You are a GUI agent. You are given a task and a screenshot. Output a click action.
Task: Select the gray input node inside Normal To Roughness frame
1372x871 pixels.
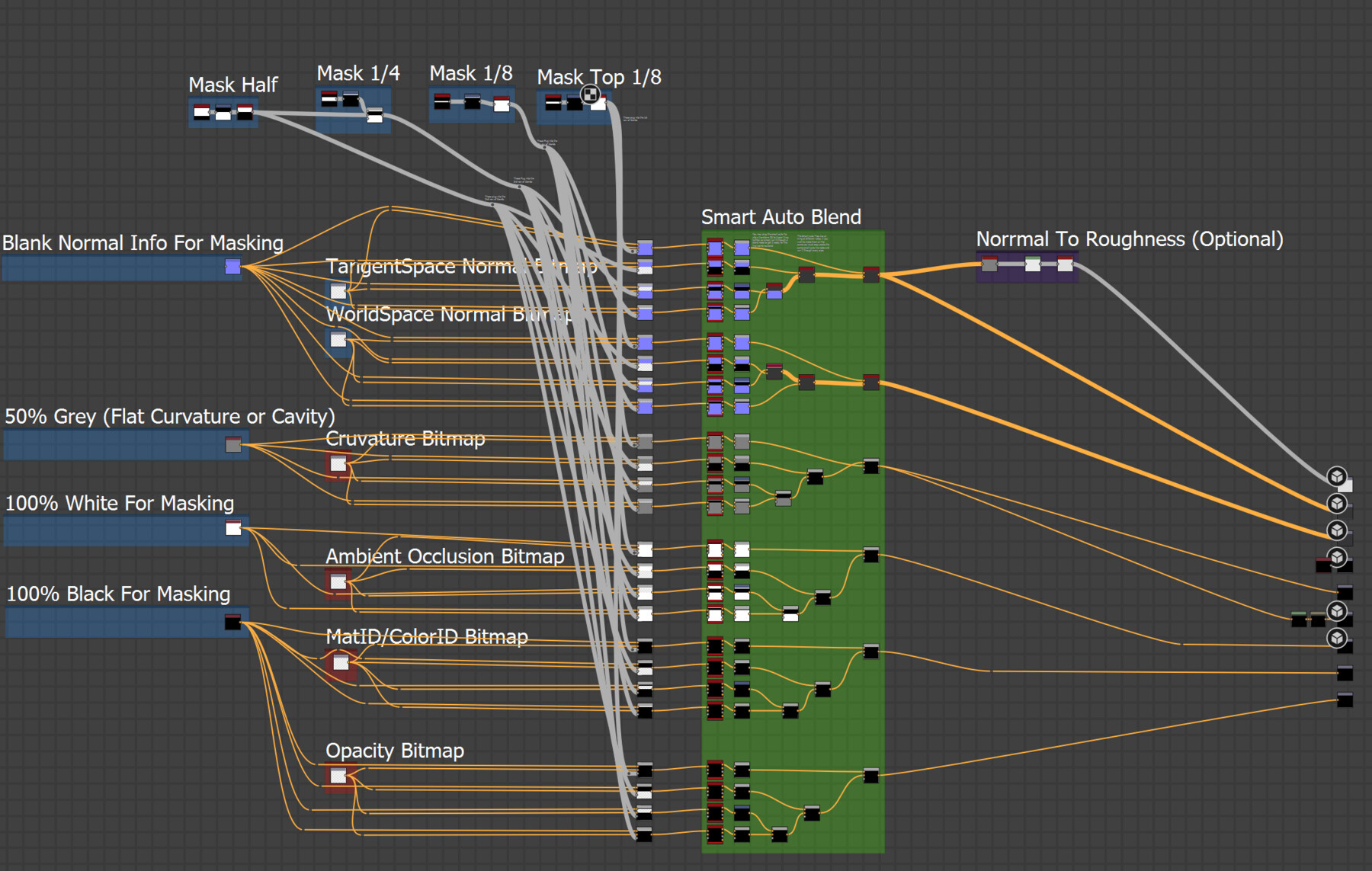[989, 264]
